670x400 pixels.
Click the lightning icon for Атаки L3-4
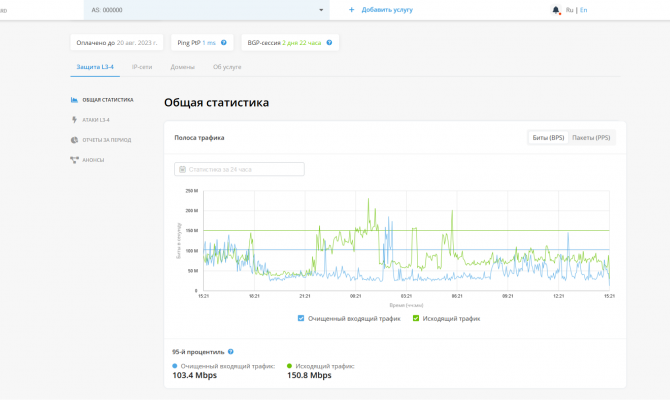click(74, 120)
